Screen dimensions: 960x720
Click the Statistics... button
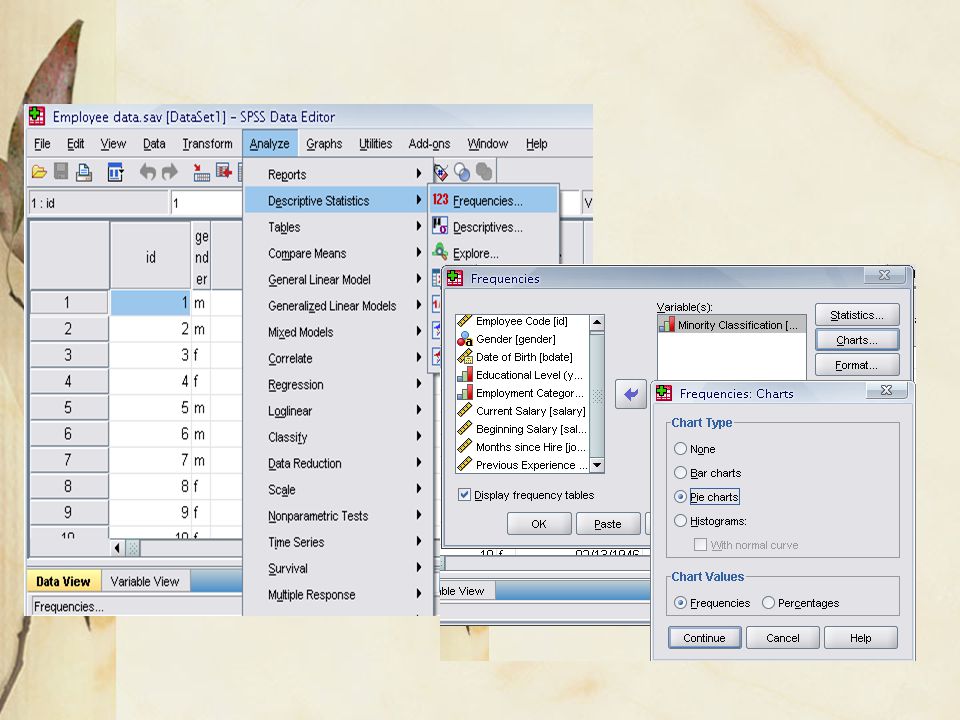point(857,315)
